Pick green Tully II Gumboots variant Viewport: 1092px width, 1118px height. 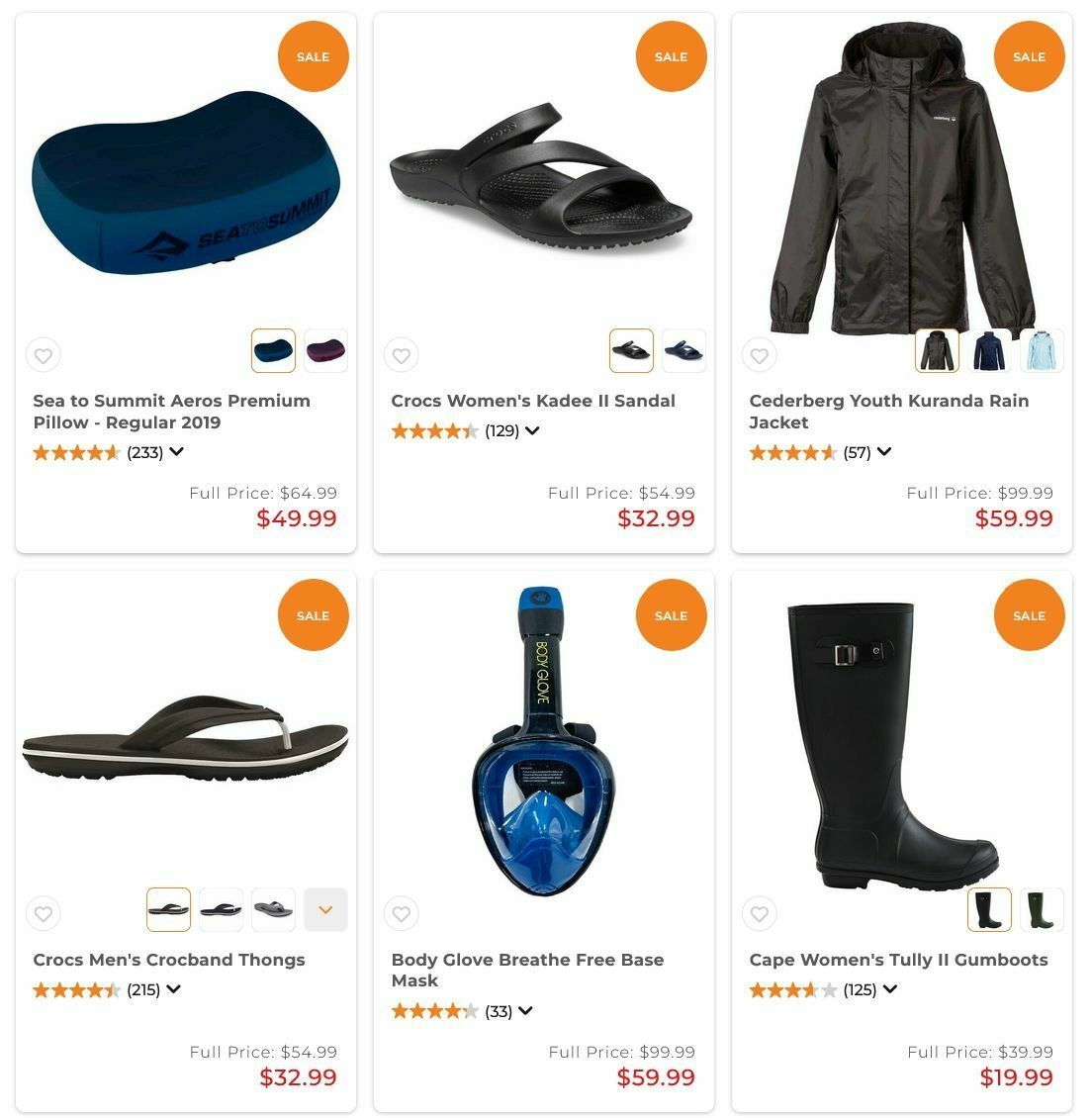tap(1042, 910)
